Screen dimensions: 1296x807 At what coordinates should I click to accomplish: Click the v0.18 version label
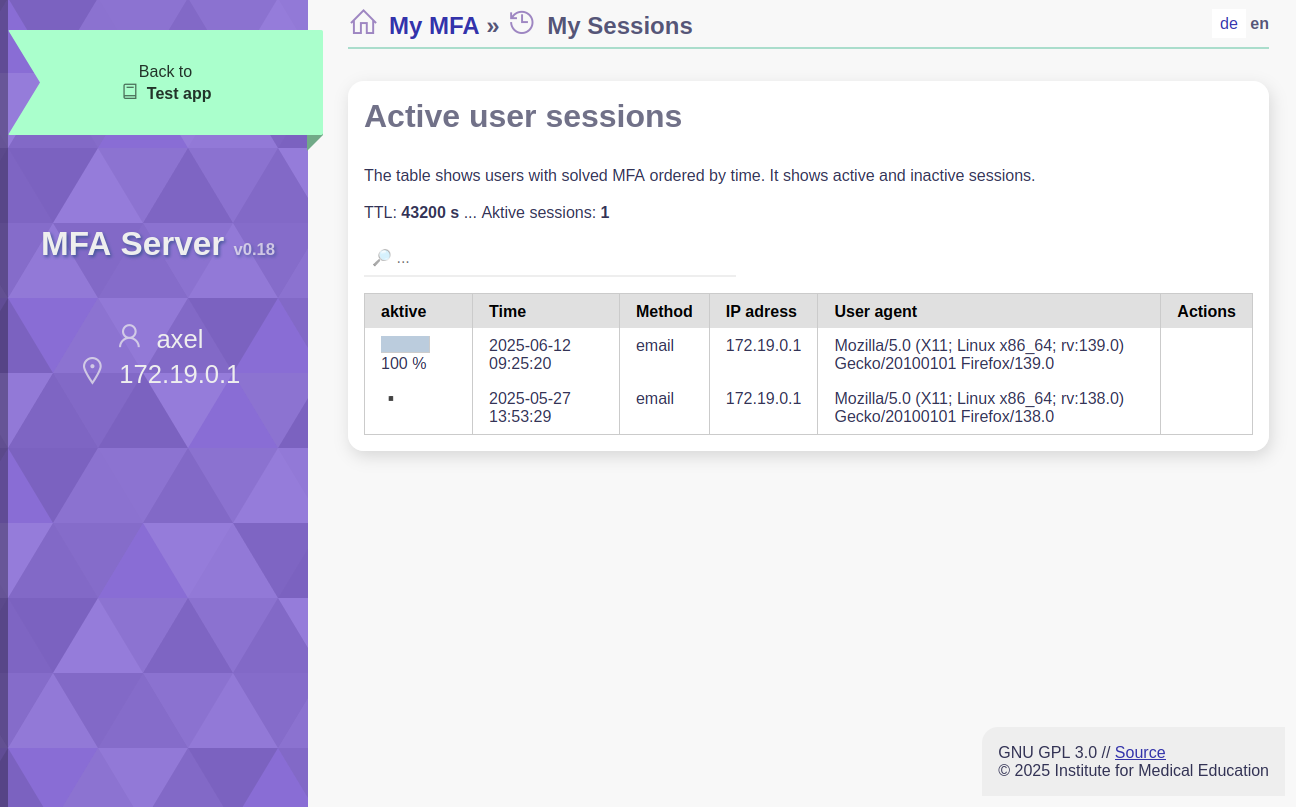click(x=254, y=250)
